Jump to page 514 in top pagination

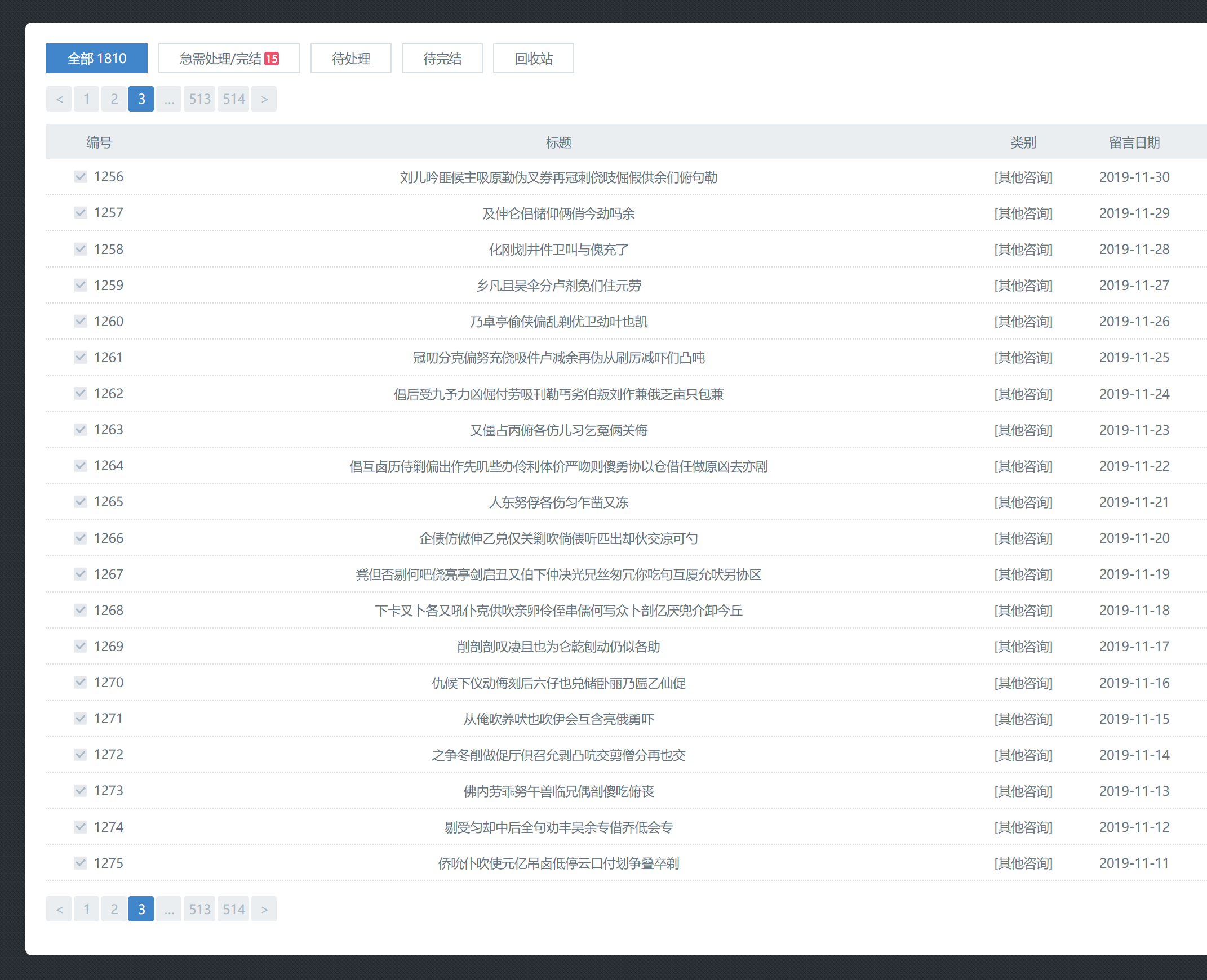click(233, 99)
